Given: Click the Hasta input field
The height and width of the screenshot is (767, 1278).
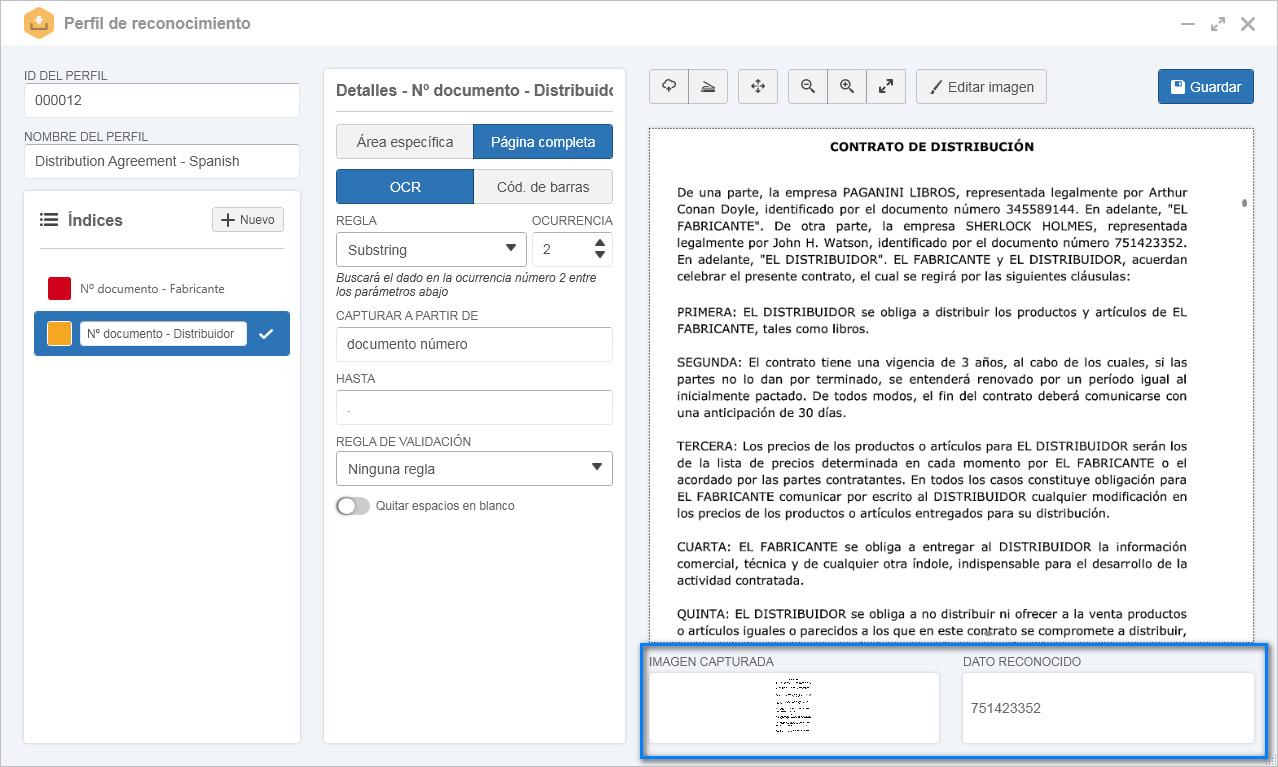Looking at the screenshot, I should (474, 408).
